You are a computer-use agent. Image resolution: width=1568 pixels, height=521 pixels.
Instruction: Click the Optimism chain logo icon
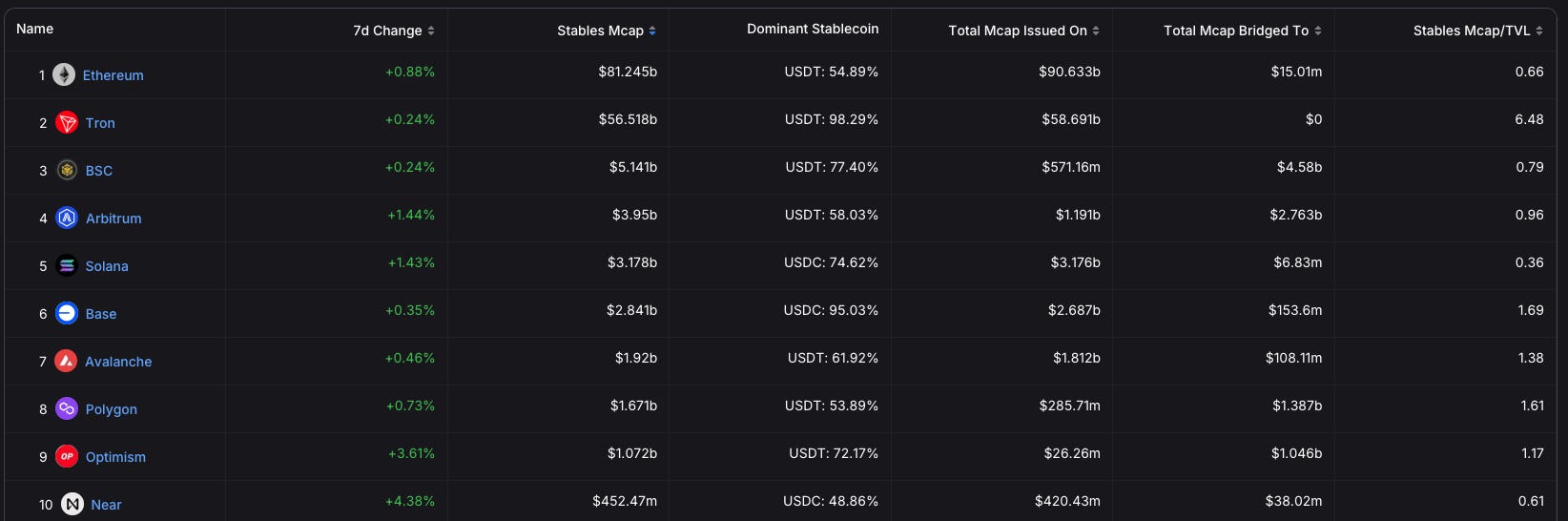point(67,456)
